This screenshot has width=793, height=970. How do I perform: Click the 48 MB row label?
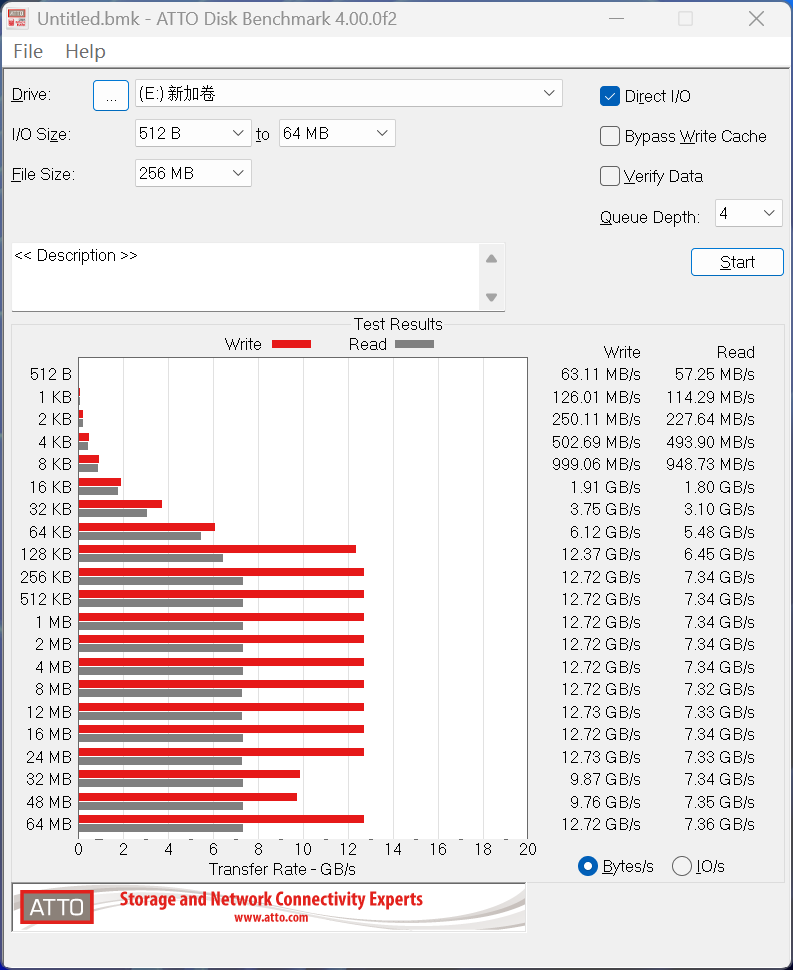(x=49, y=802)
